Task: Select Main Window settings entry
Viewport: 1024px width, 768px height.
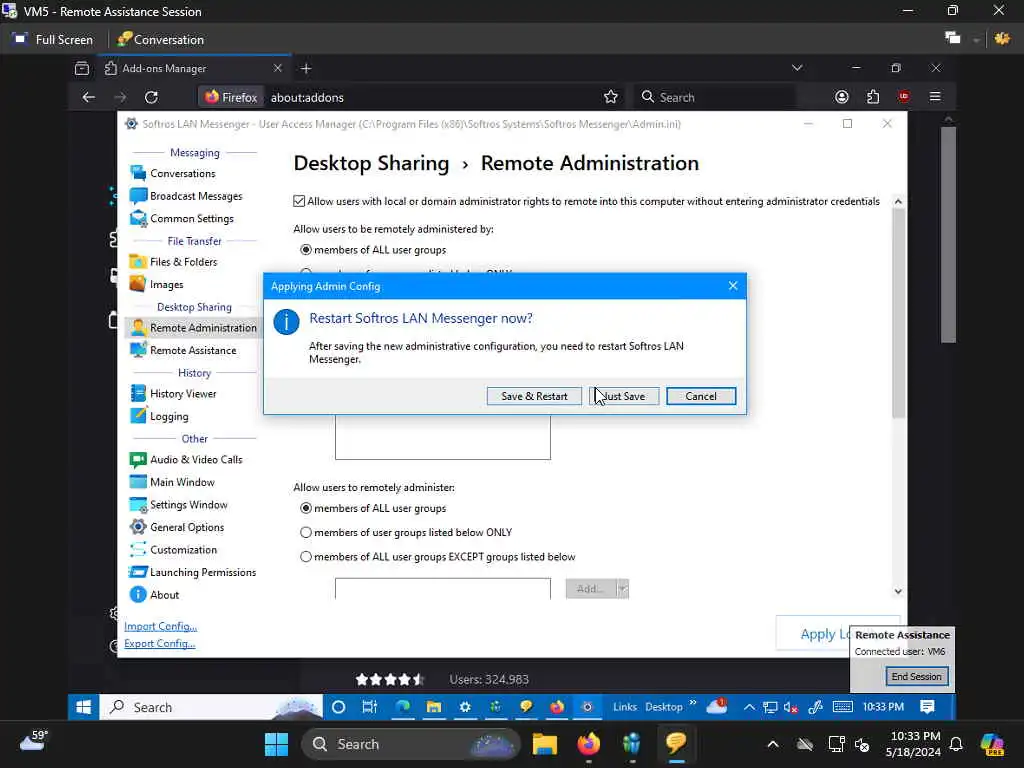Action: [x=172, y=483]
